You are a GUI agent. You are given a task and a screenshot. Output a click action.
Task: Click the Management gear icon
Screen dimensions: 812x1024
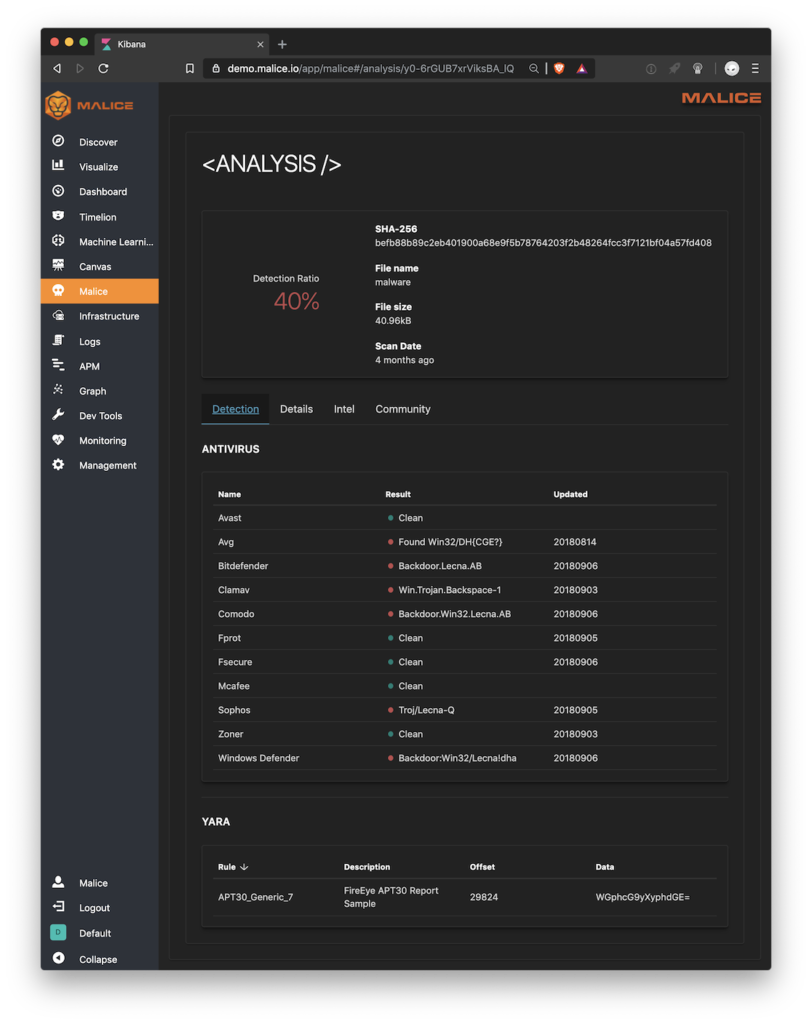(x=58, y=464)
